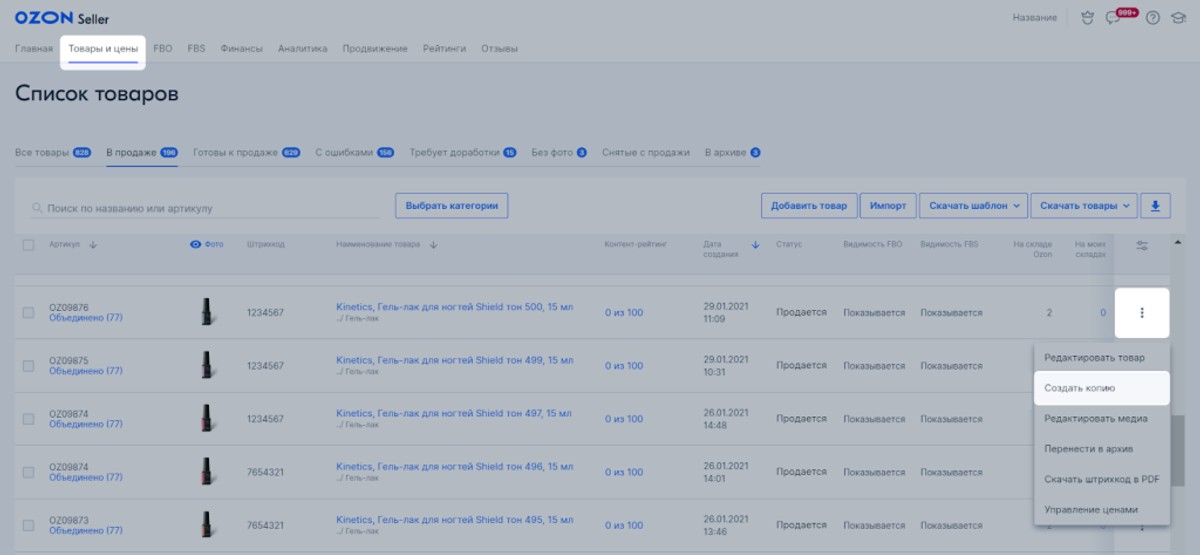Click the search magnifier icon
The image size is (1200, 555).
[38, 209]
